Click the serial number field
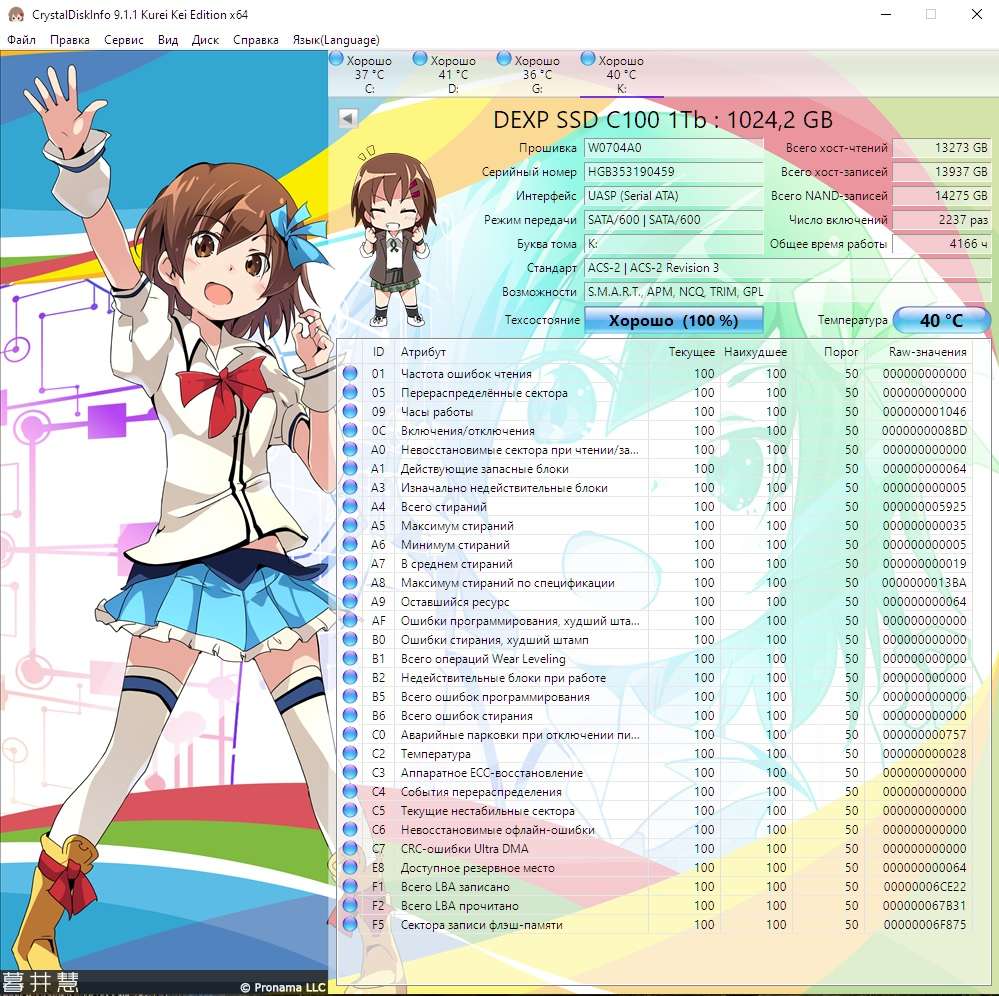 point(673,172)
